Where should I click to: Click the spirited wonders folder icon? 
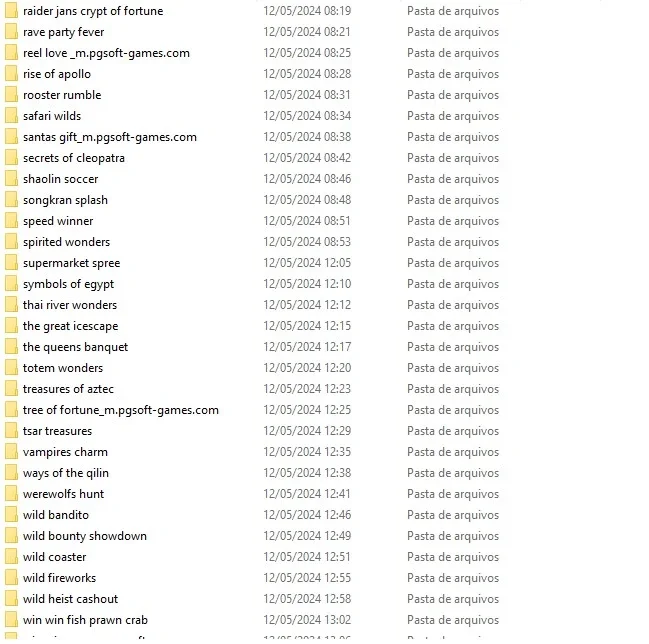coord(11,242)
